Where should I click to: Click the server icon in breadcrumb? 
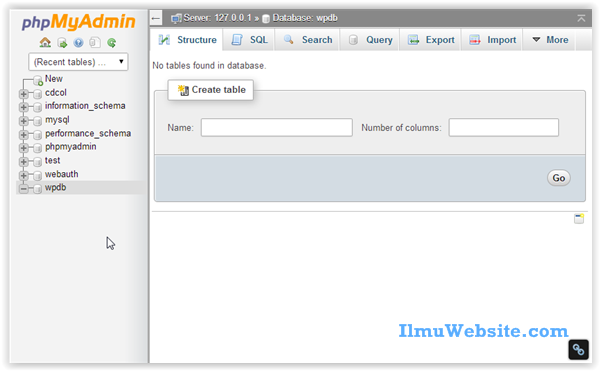176,18
